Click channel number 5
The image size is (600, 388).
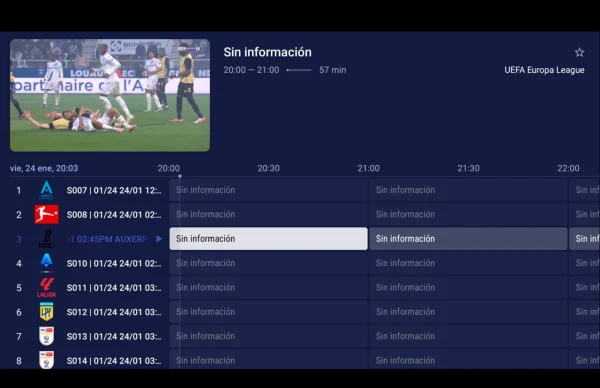click(x=19, y=288)
